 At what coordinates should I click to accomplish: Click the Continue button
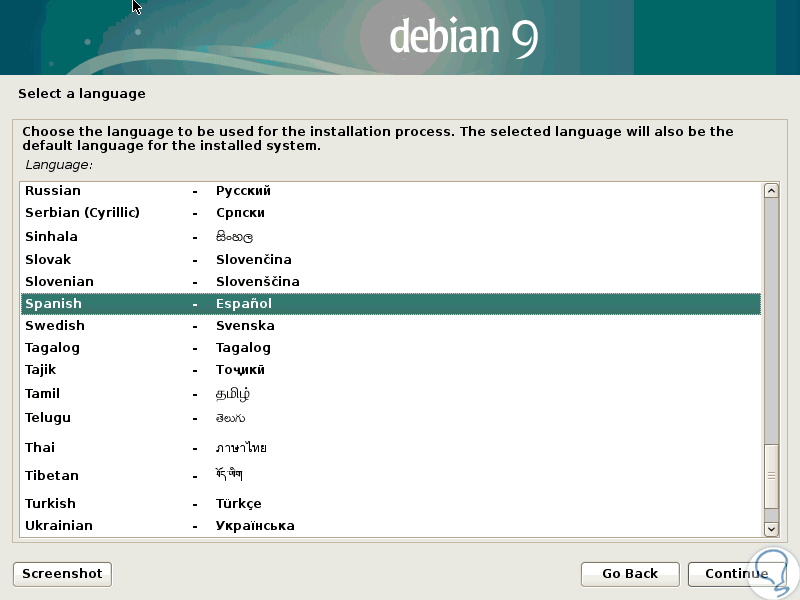[737, 574]
